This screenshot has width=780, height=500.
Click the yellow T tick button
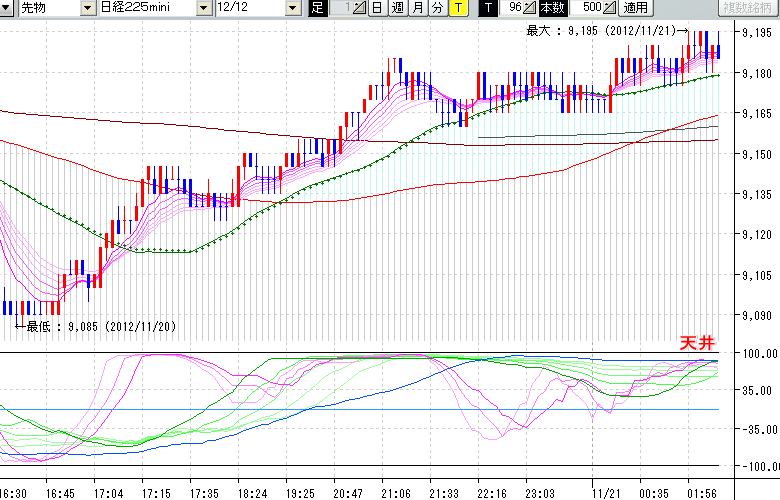click(457, 8)
